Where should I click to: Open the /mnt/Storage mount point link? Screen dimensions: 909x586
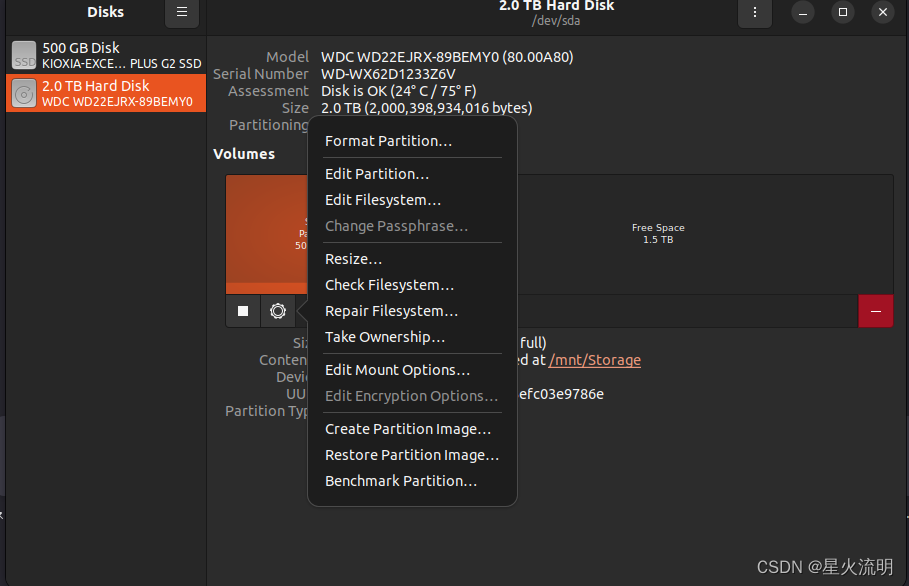coord(594,360)
